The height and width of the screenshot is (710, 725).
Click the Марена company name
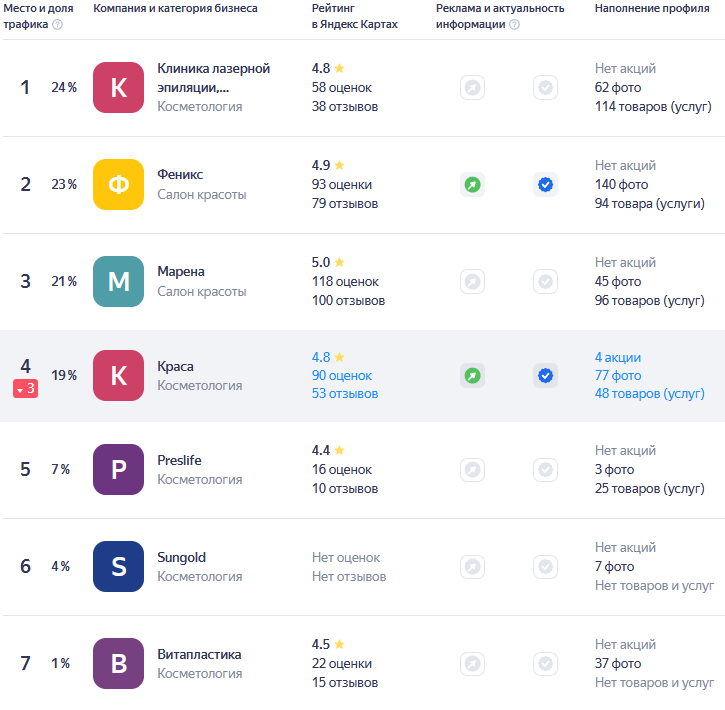tap(181, 271)
